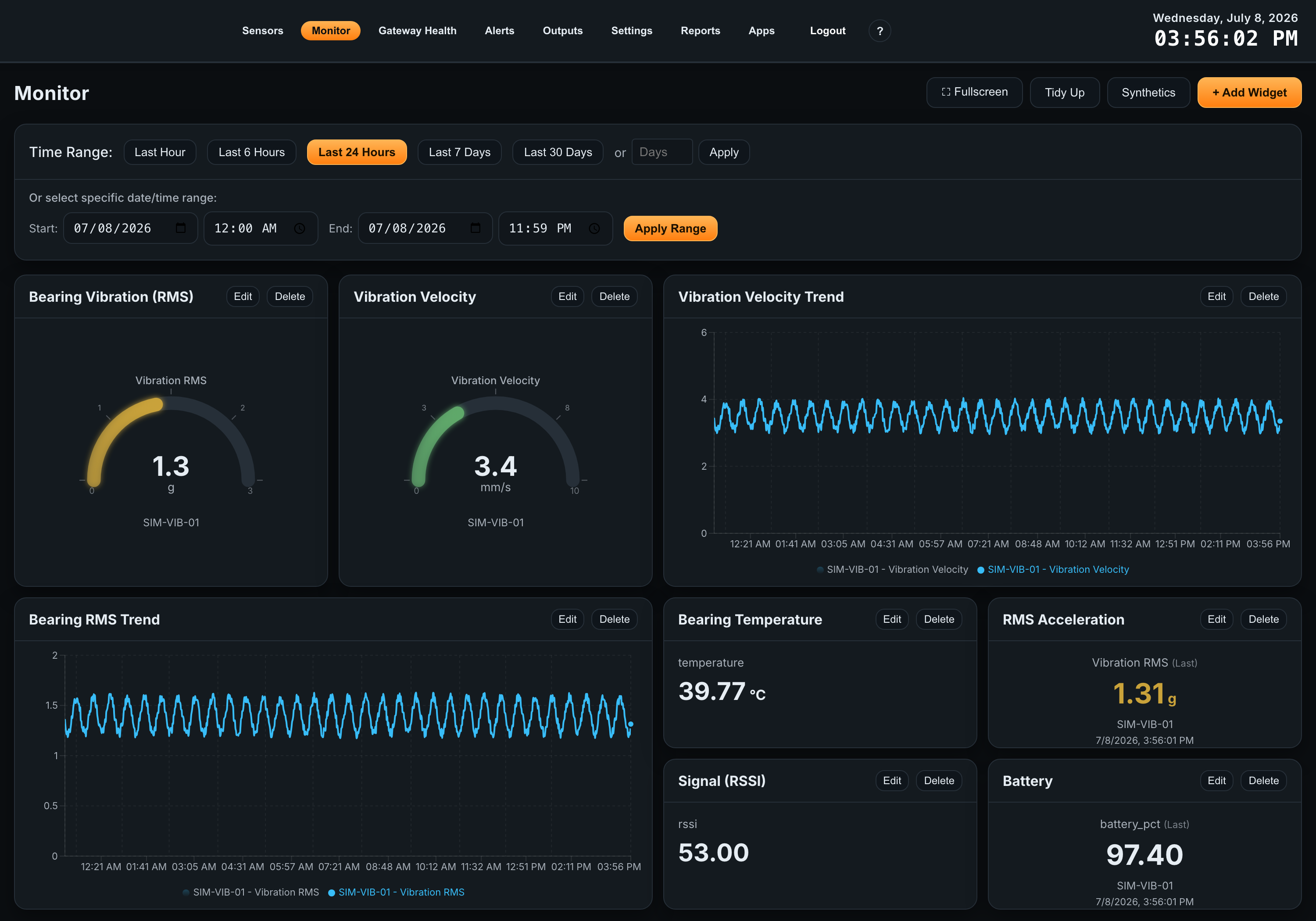
Task: Click the Add Widget button
Action: 1249,92
